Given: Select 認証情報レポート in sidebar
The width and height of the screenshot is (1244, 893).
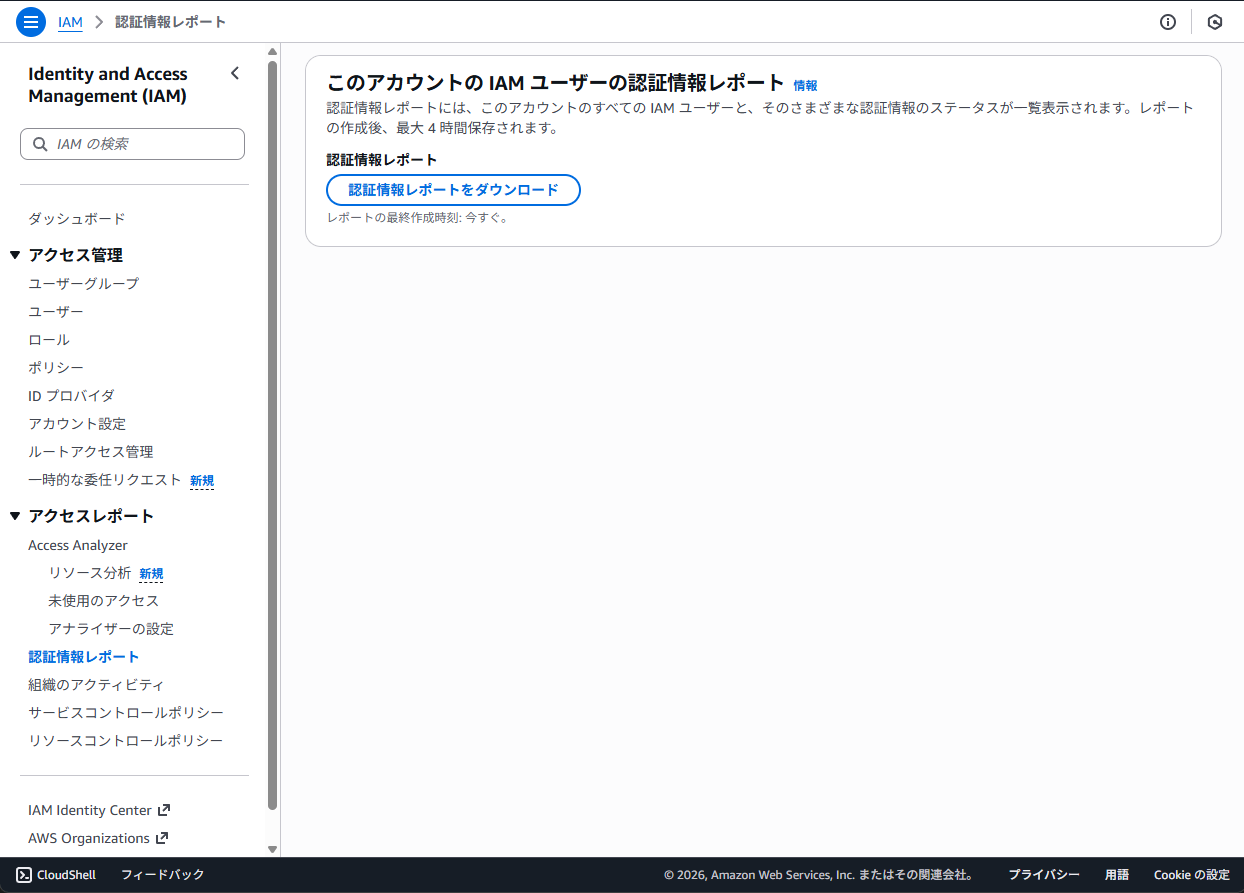Looking at the screenshot, I should [x=84, y=657].
